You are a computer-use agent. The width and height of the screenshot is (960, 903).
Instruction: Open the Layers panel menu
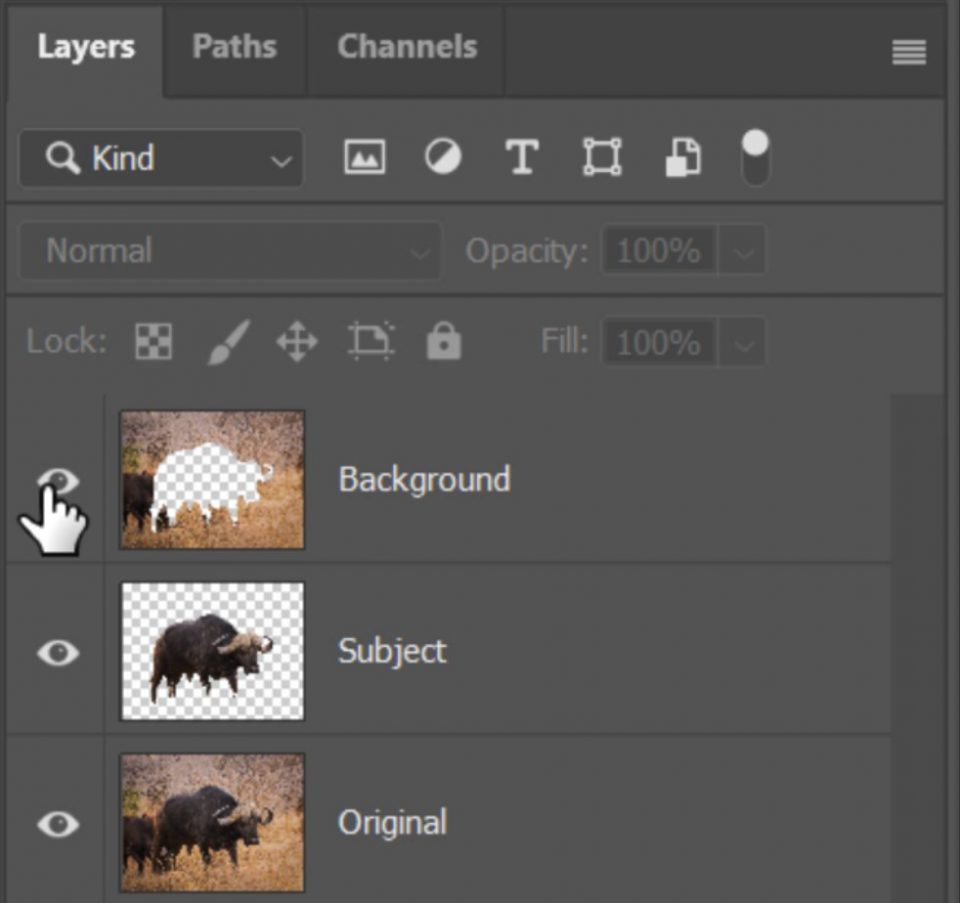point(908,51)
